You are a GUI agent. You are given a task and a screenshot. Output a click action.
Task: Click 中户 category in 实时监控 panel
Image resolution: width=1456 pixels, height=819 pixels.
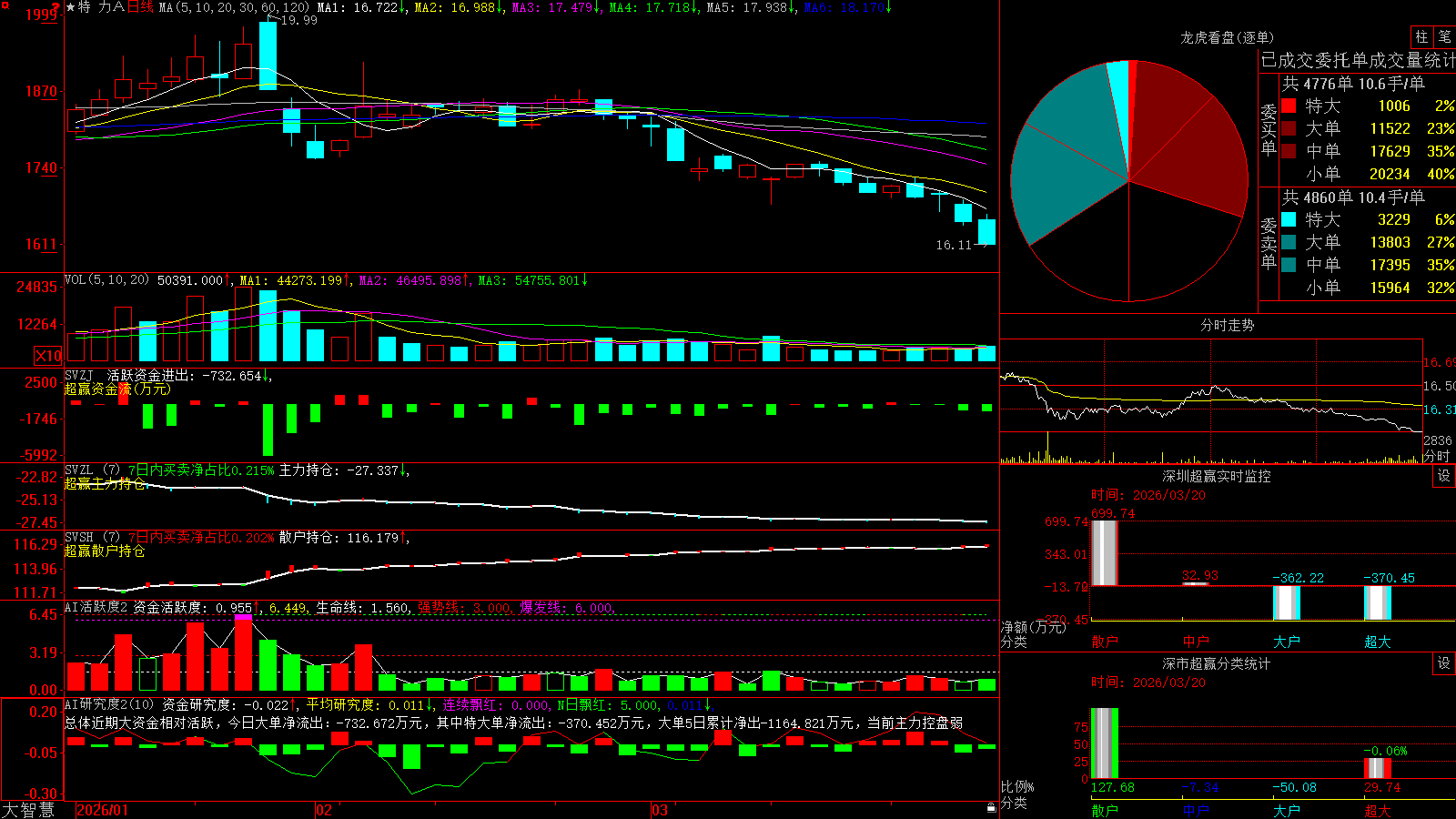pyautogui.click(x=1196, y=642)
